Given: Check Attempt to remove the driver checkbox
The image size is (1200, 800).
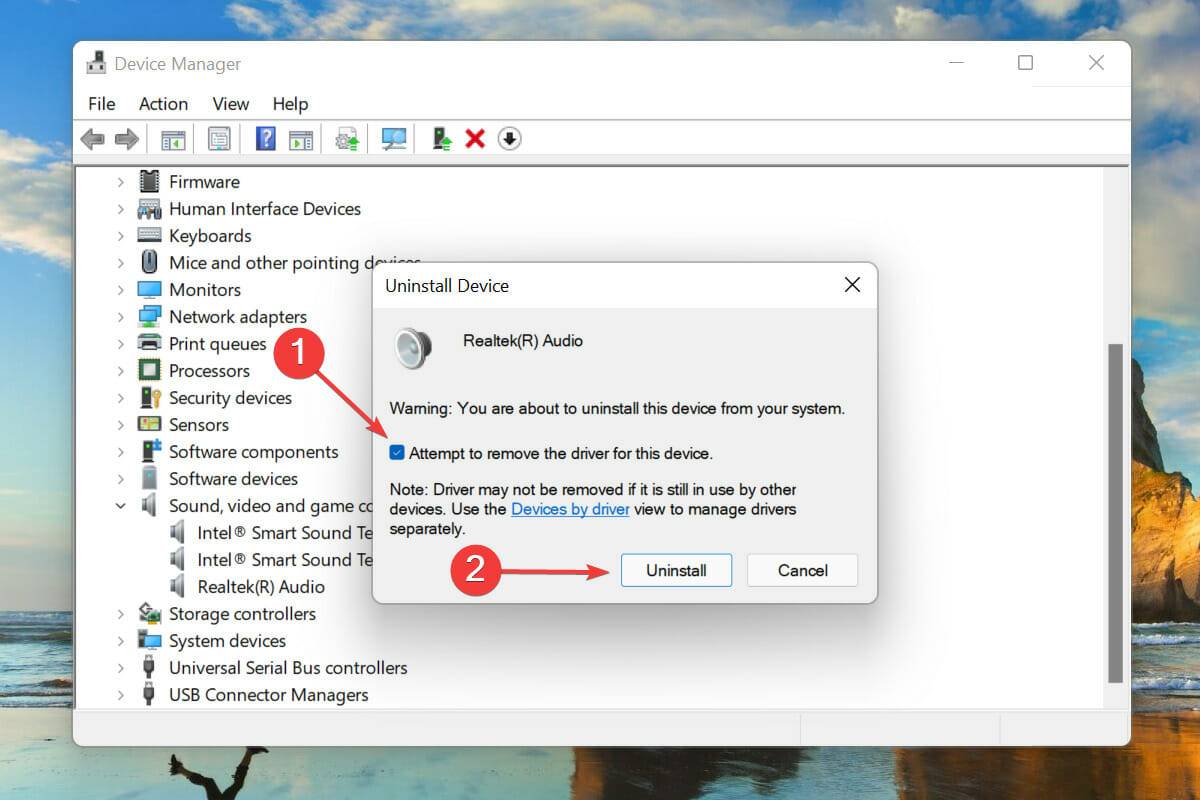Looking at the screenshot, I should pos(397,452).
